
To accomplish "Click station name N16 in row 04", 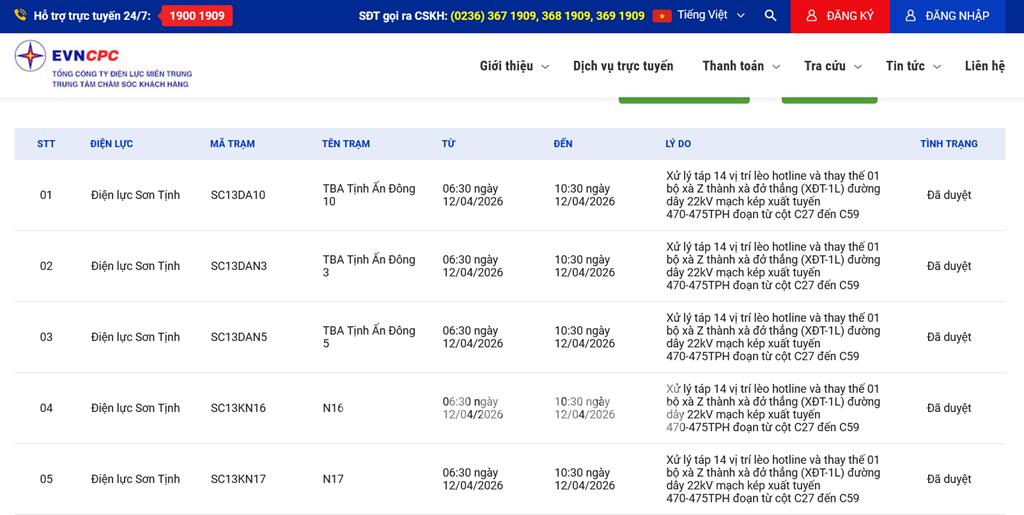I will pos(333,408).
